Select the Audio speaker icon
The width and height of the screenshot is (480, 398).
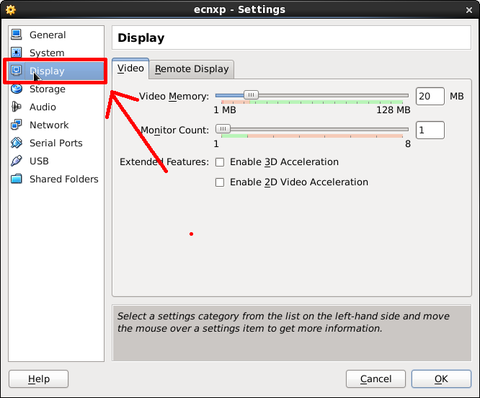(x=16, y=107)
